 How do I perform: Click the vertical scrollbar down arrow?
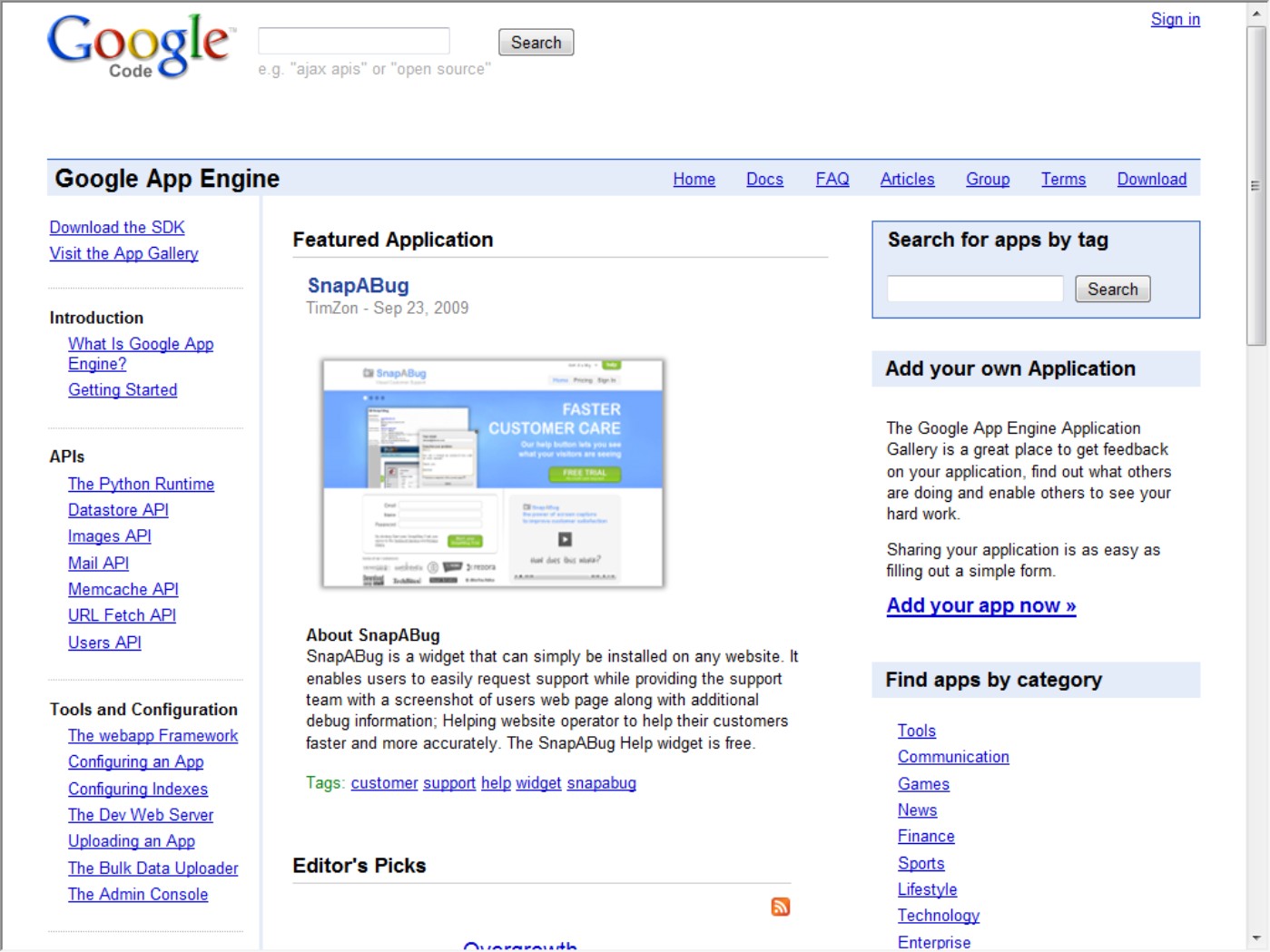coord(1256,938)
